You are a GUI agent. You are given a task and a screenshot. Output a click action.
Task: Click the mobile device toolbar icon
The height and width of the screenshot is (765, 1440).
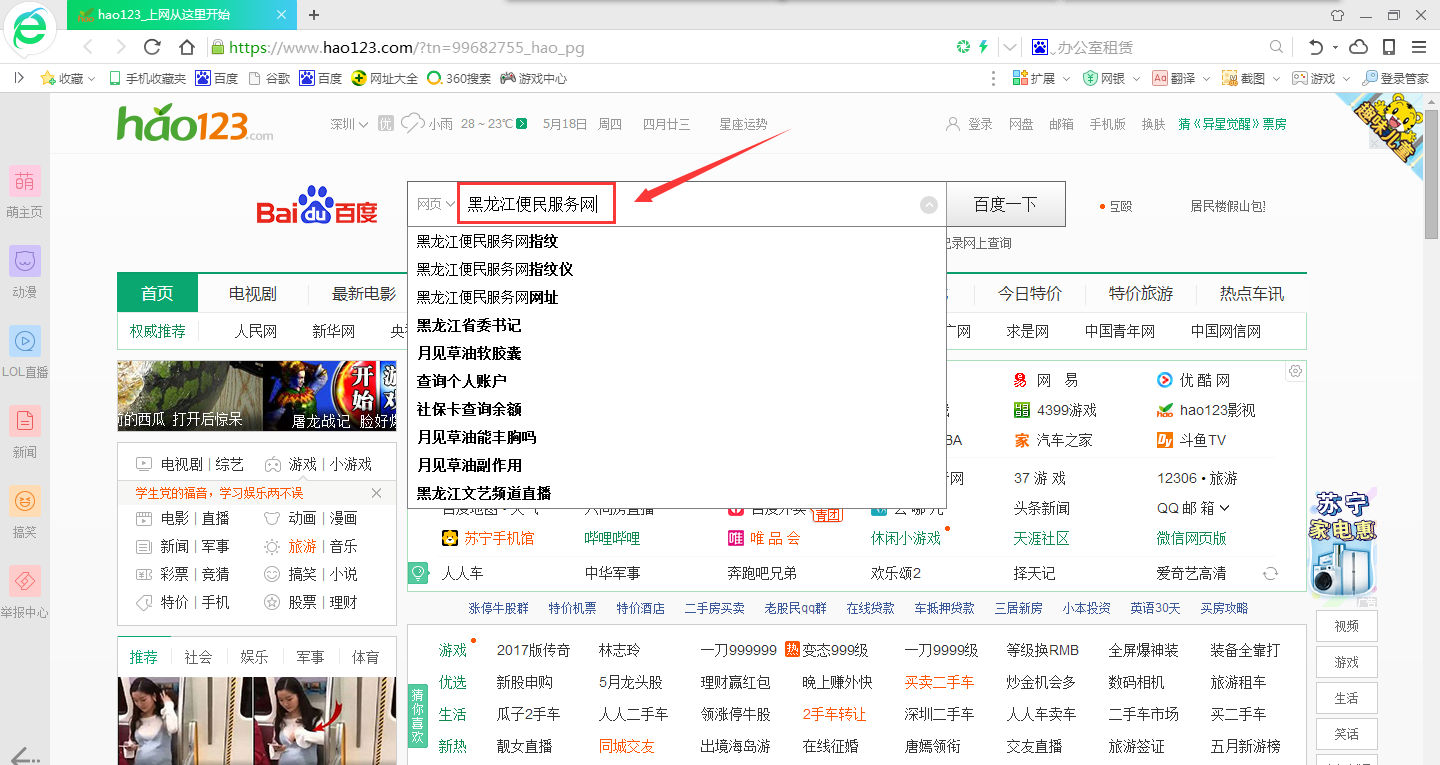[x=1389, y=47]
